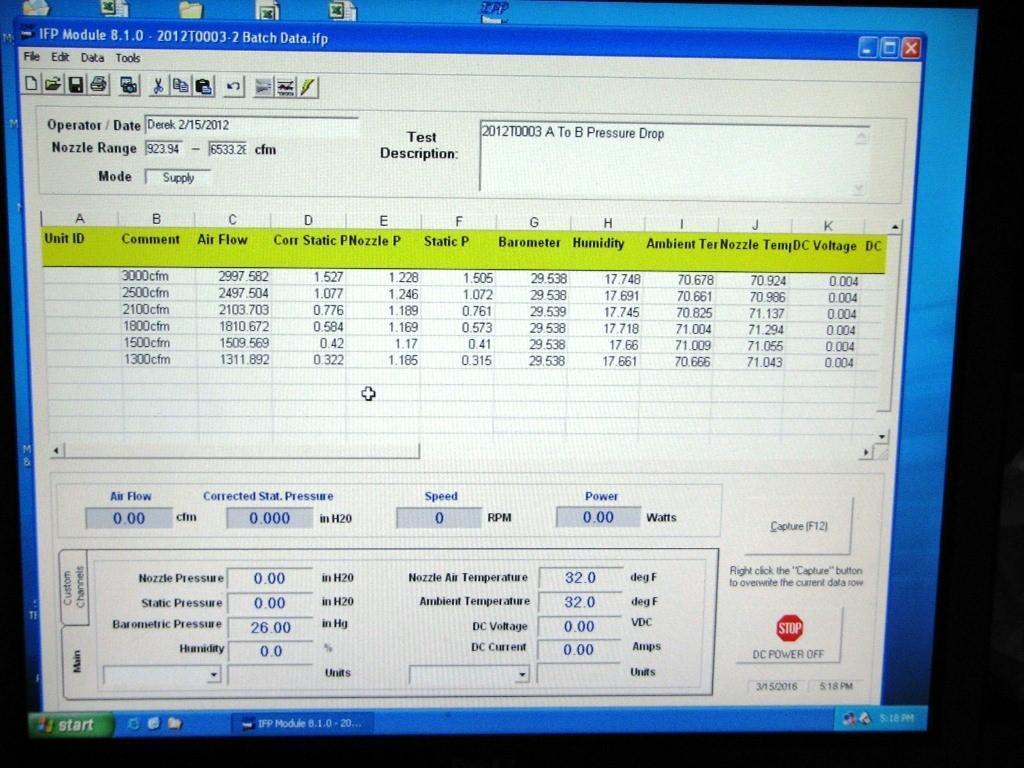The image size is (1024, 768).
Task: Switch to the Custom Channels tab
Action: pyautogui.click(x=73, y=587)
